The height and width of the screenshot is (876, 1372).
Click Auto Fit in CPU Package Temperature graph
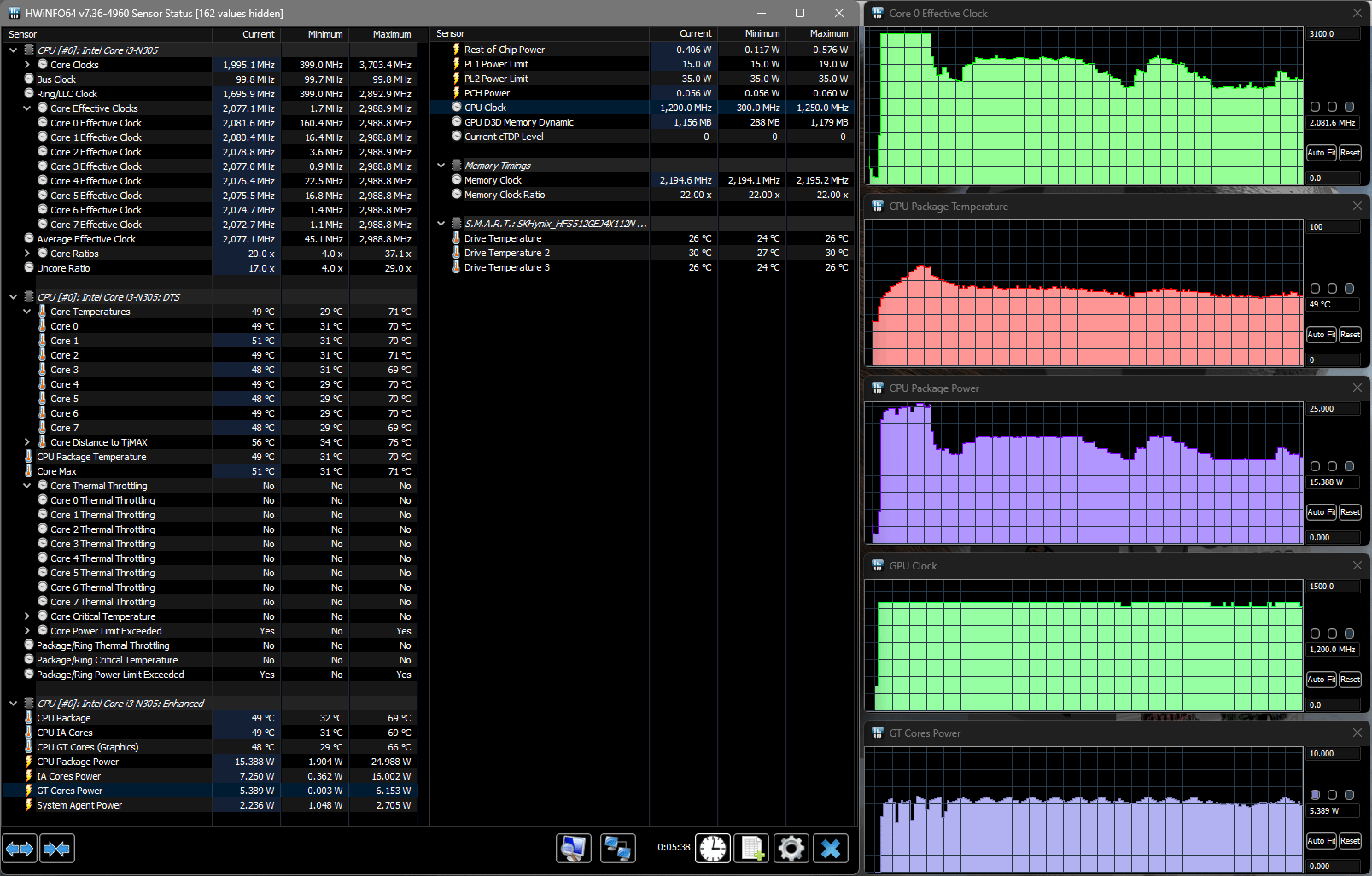(1321, 335)
